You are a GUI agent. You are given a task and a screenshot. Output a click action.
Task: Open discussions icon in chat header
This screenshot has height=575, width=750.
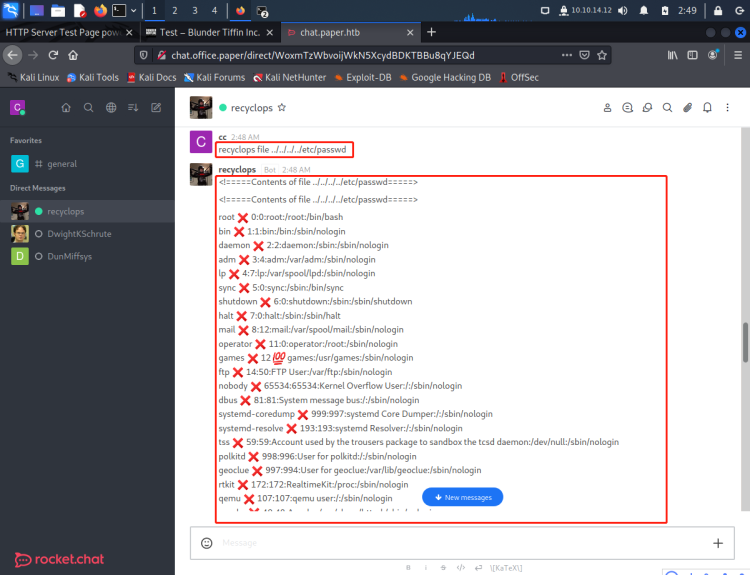pos(647,108)
